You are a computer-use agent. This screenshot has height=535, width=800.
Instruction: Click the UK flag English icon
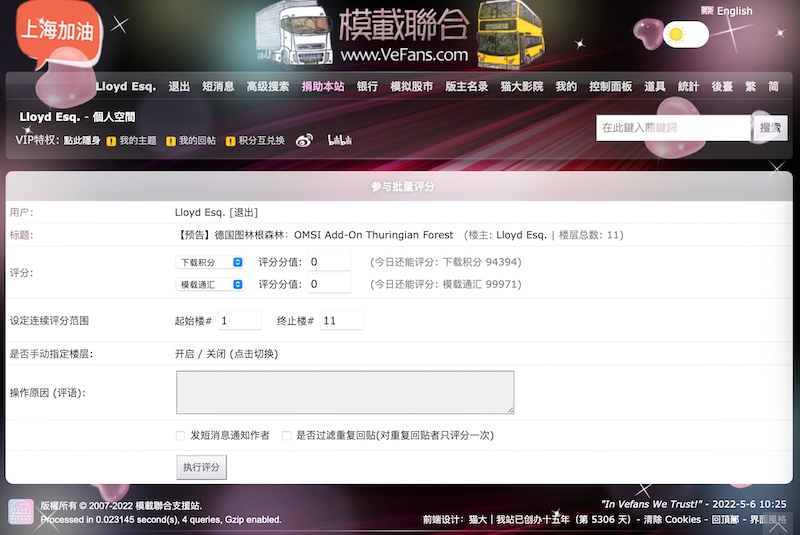[707, 11]
